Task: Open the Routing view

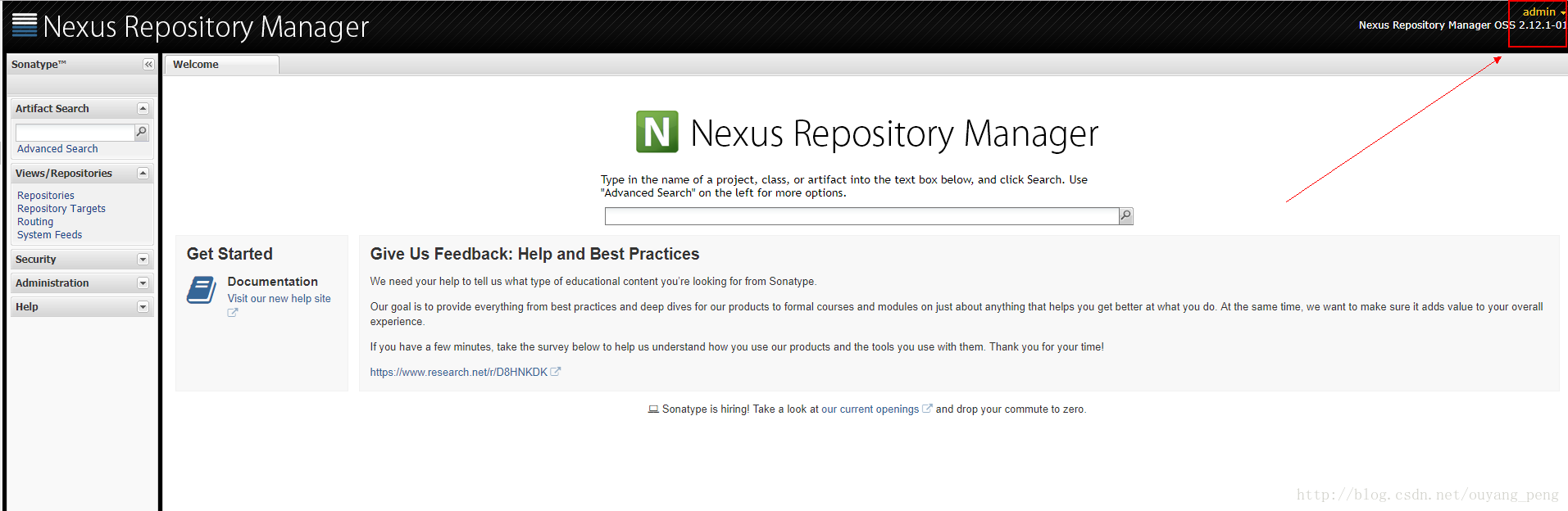Action: [x=35, y=222]
